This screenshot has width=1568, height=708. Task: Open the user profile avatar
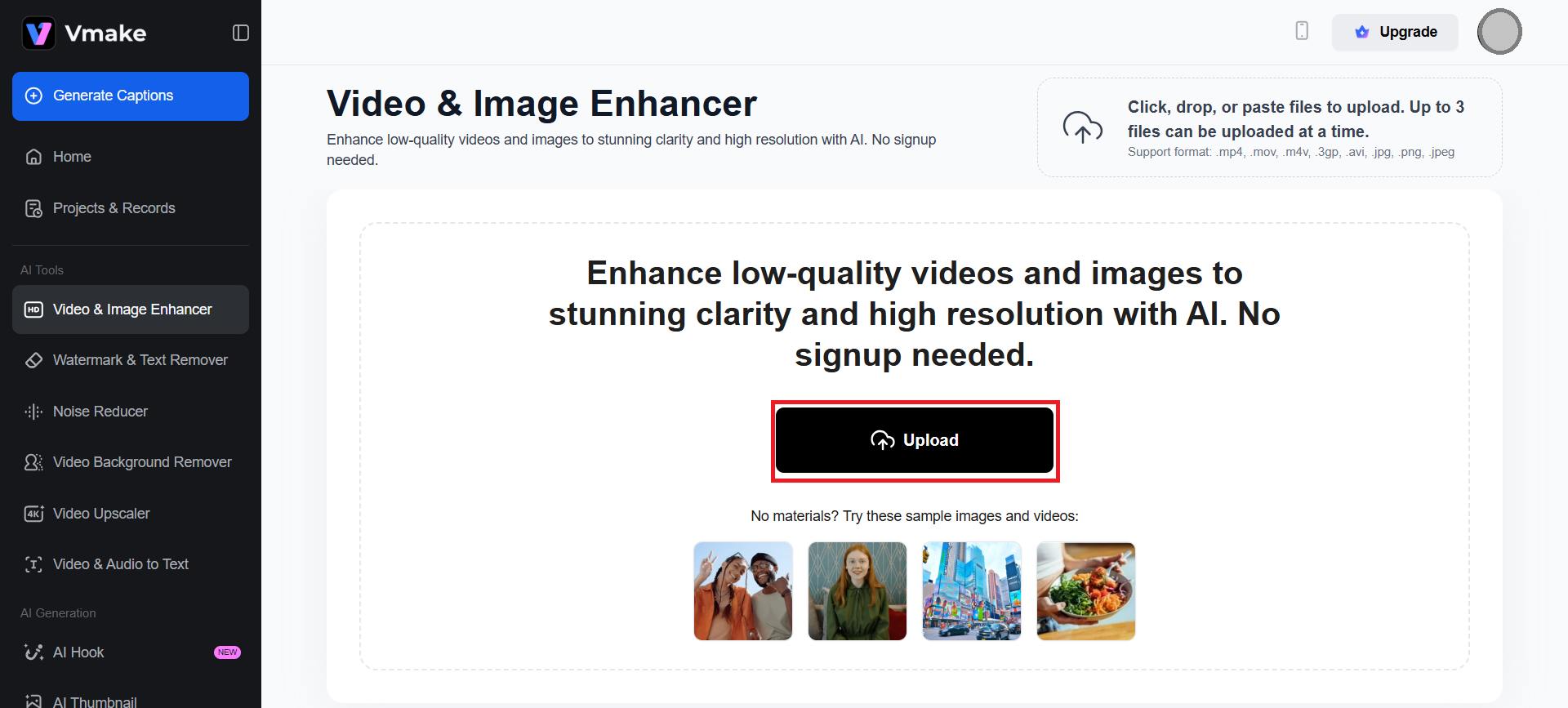[1499, 32]
